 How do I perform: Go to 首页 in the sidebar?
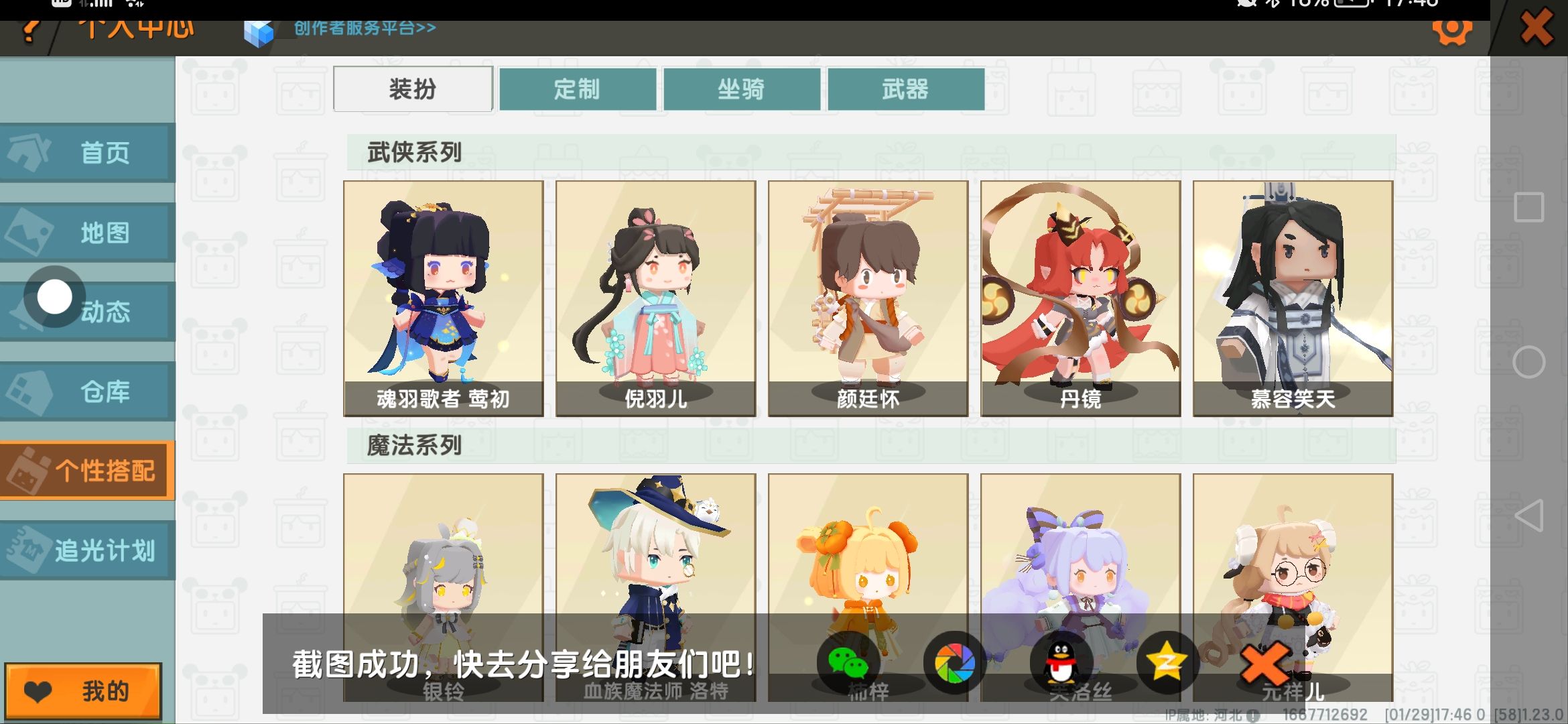coord(88,153)
